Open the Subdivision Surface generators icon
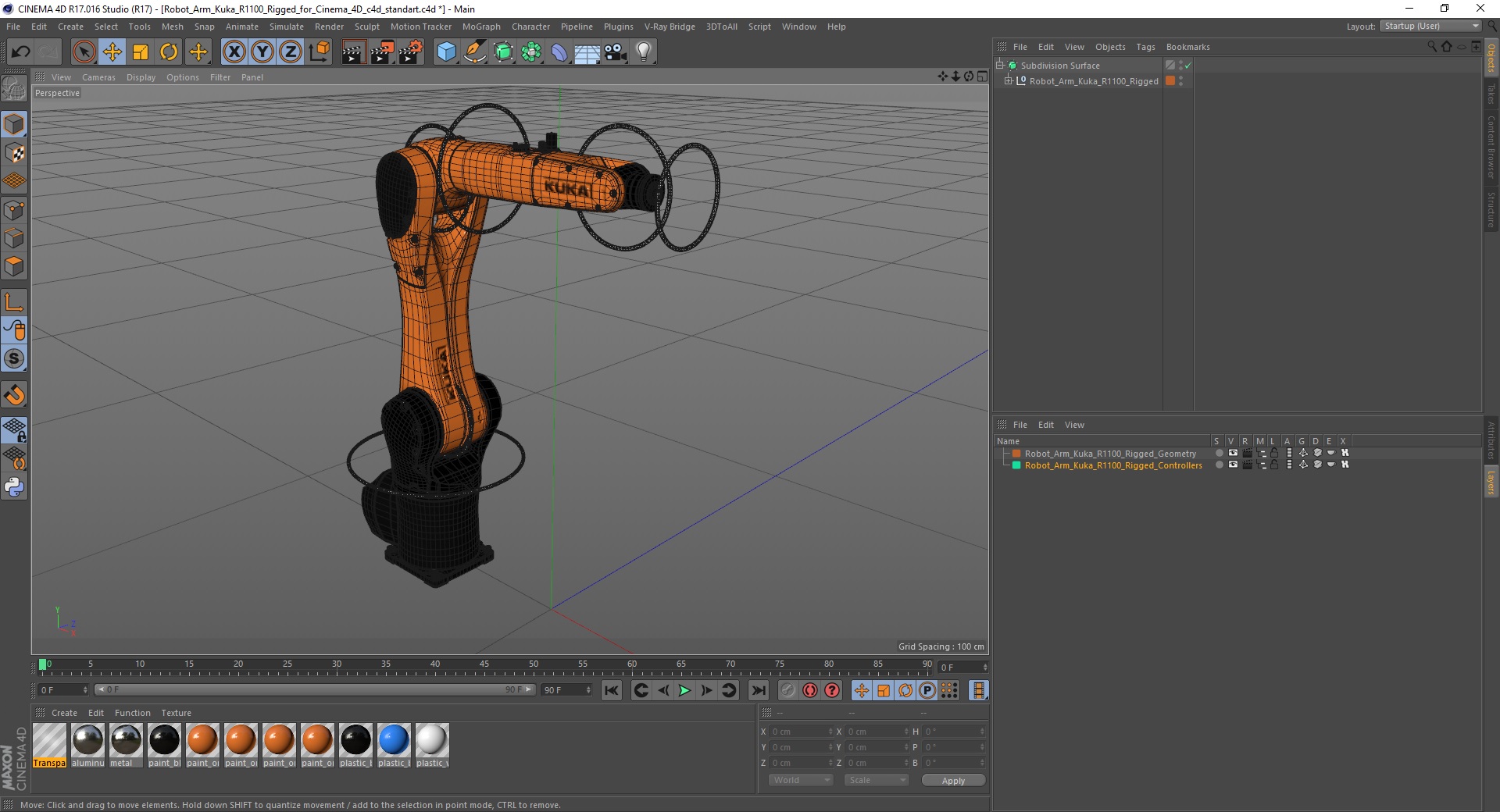 pyautogui.click(x=503, y=52)
